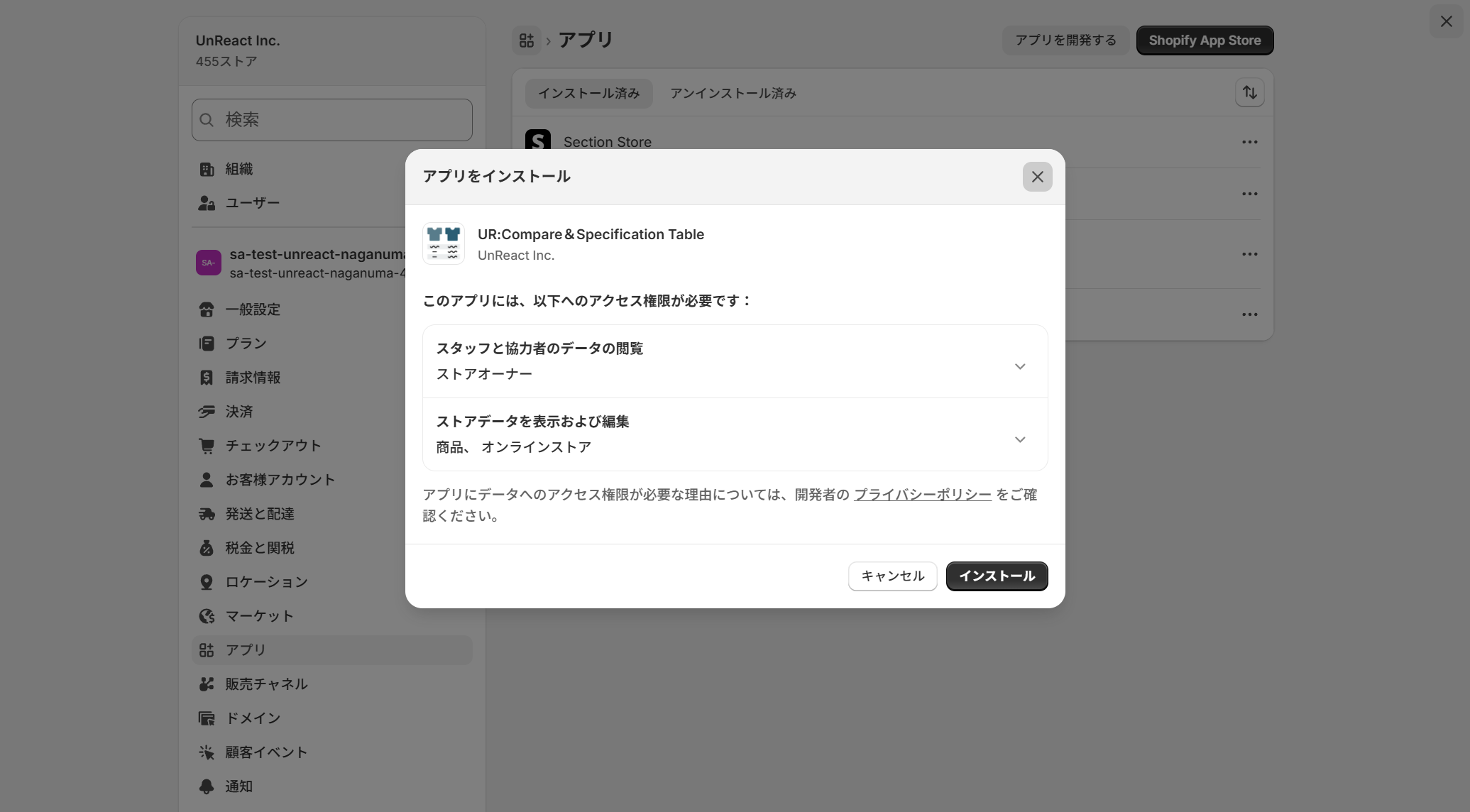Click the Users (ユーザー) people icon

pos(207,203)
